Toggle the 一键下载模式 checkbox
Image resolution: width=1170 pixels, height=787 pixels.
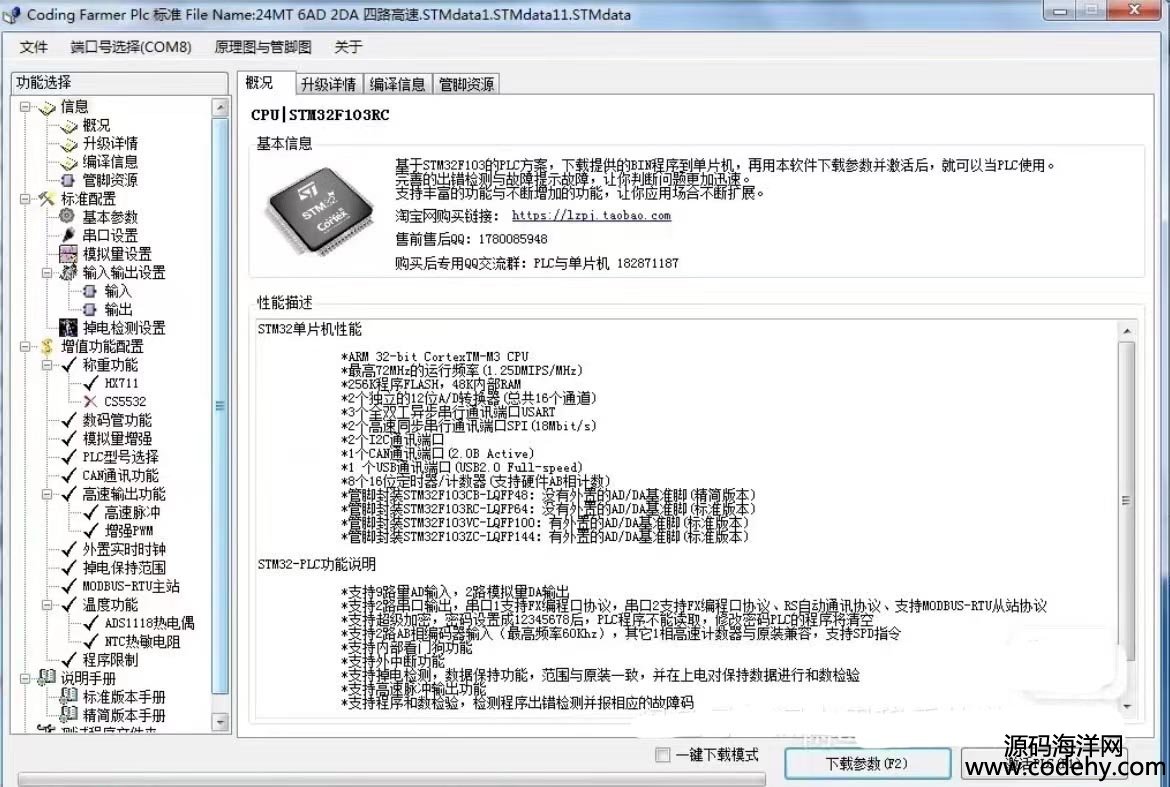[662, 755]
